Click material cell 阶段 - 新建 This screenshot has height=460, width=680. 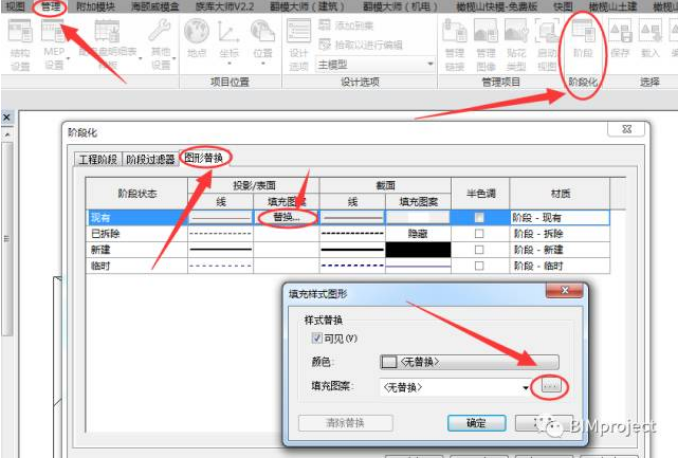point(559,250)
